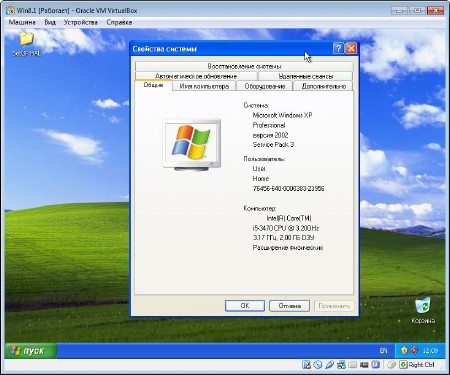Open the Машина menu in VirtualBox

tap(22, 22)
